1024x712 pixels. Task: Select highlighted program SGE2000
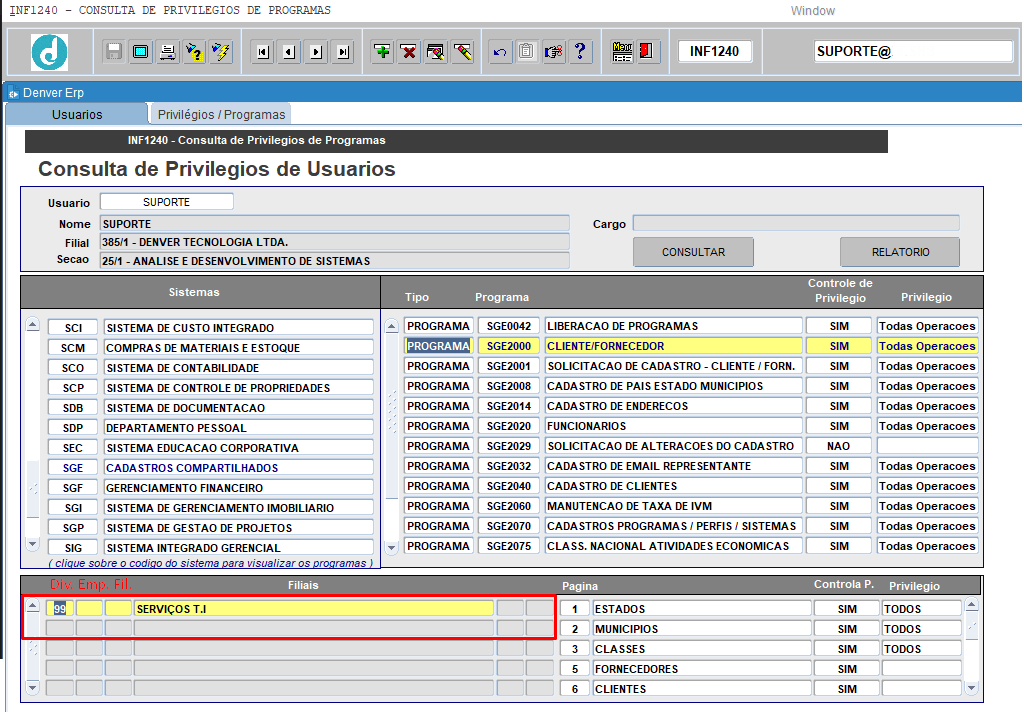pos(509,346)
